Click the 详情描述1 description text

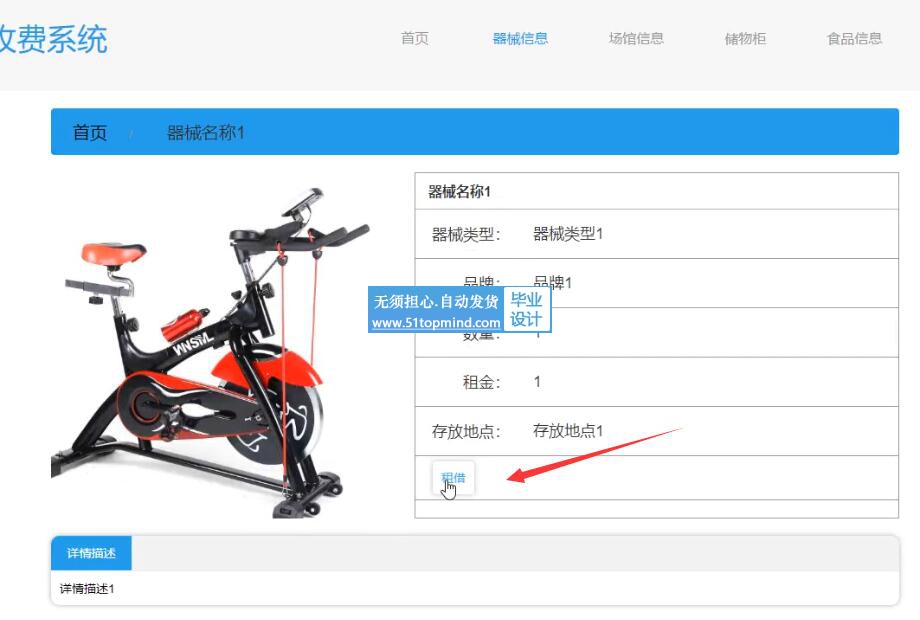pos(87,589)
